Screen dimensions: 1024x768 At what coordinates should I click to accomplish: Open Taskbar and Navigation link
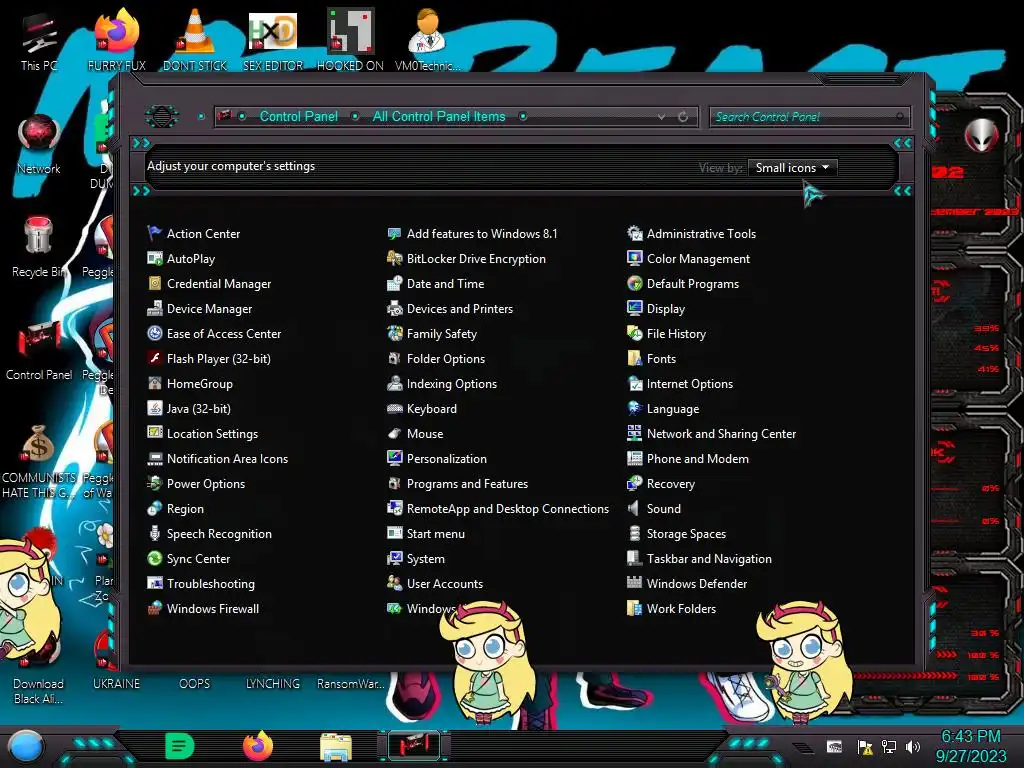click(x=709, y=559)
